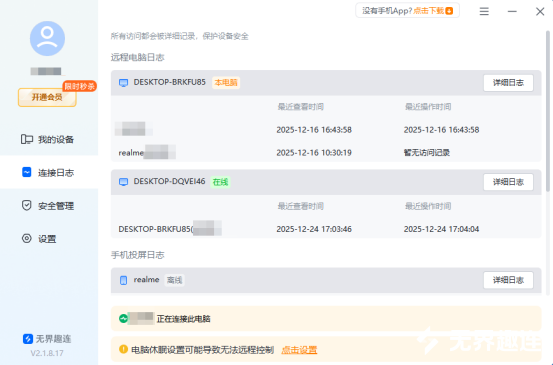Open 详细日志 for DESKTOP-BRKFU85
Viewport: 553px width, 365px height.
click(x=508, y=83)
